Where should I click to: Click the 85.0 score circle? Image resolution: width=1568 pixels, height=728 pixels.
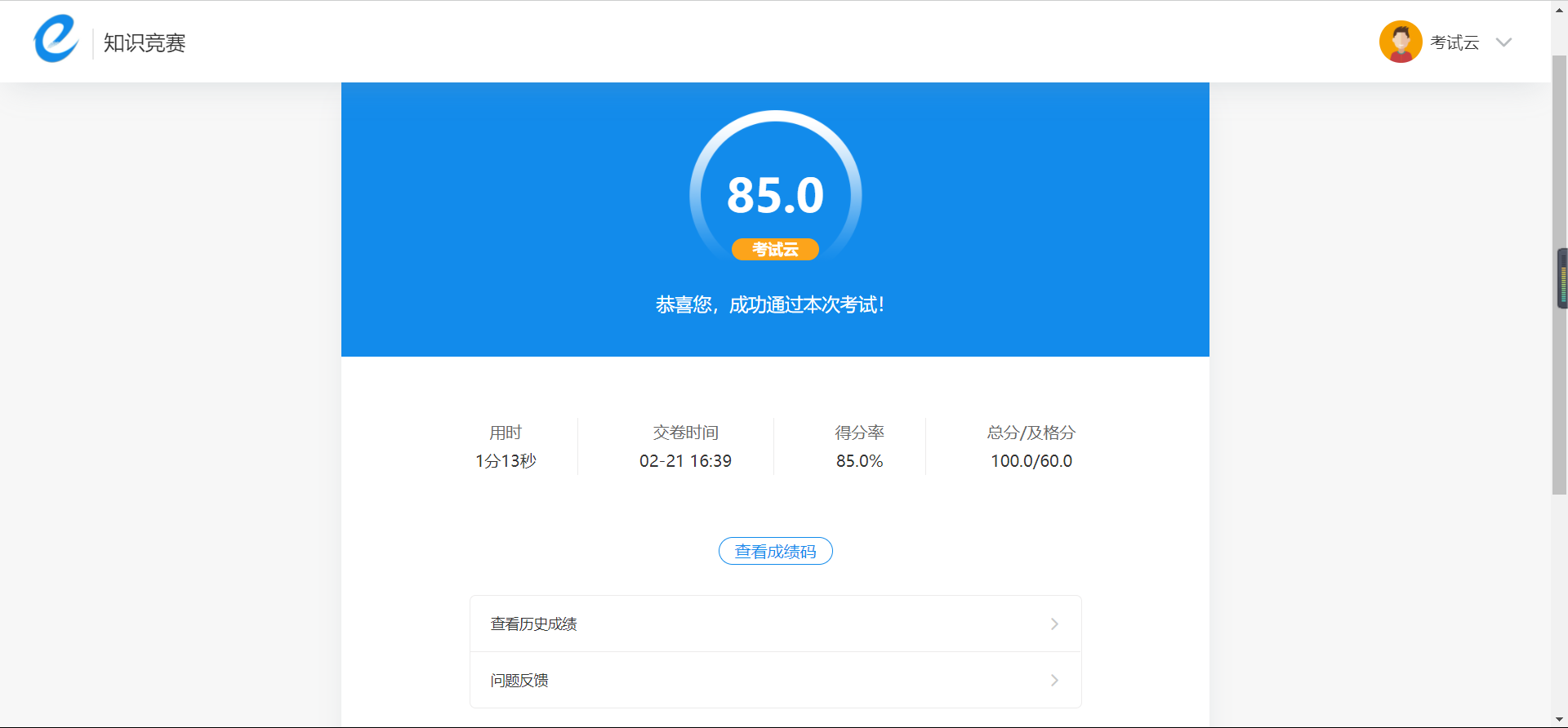pyautogui.click(x=775, y=194)
